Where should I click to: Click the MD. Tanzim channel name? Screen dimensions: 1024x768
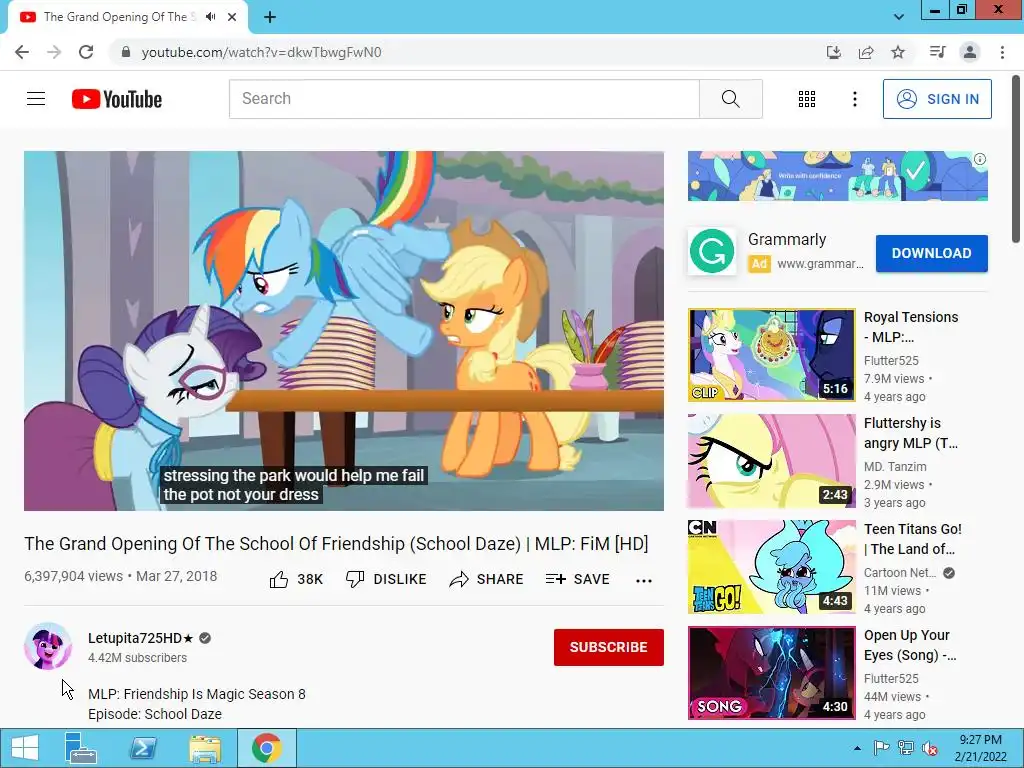(895, 466)
